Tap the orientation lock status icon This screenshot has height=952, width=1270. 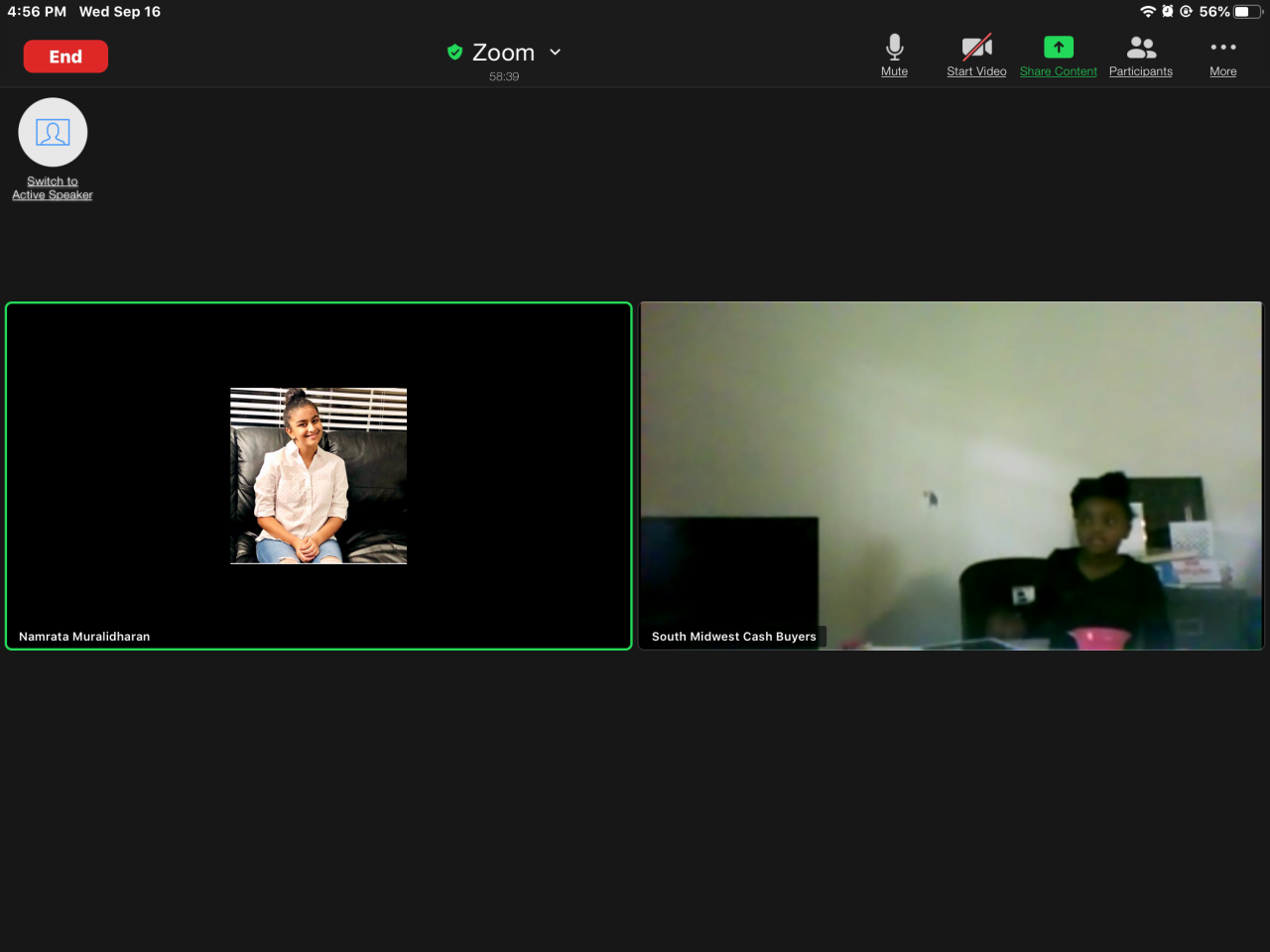click(1186, 12)
